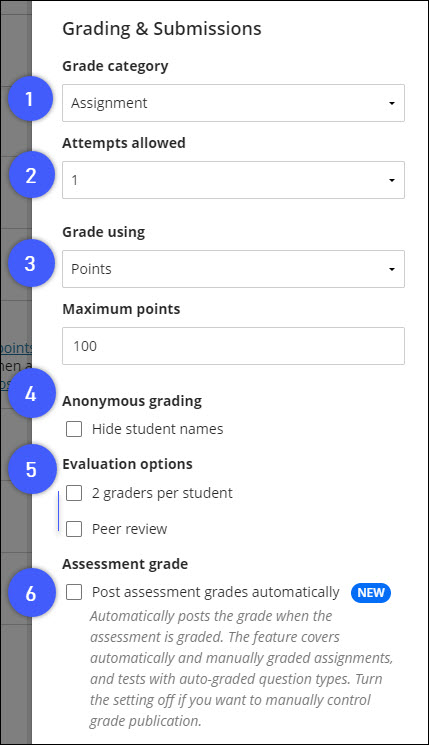Click numbered marker 6 near Assessment grade
The image size is (429, 745).
pos(31,593)
